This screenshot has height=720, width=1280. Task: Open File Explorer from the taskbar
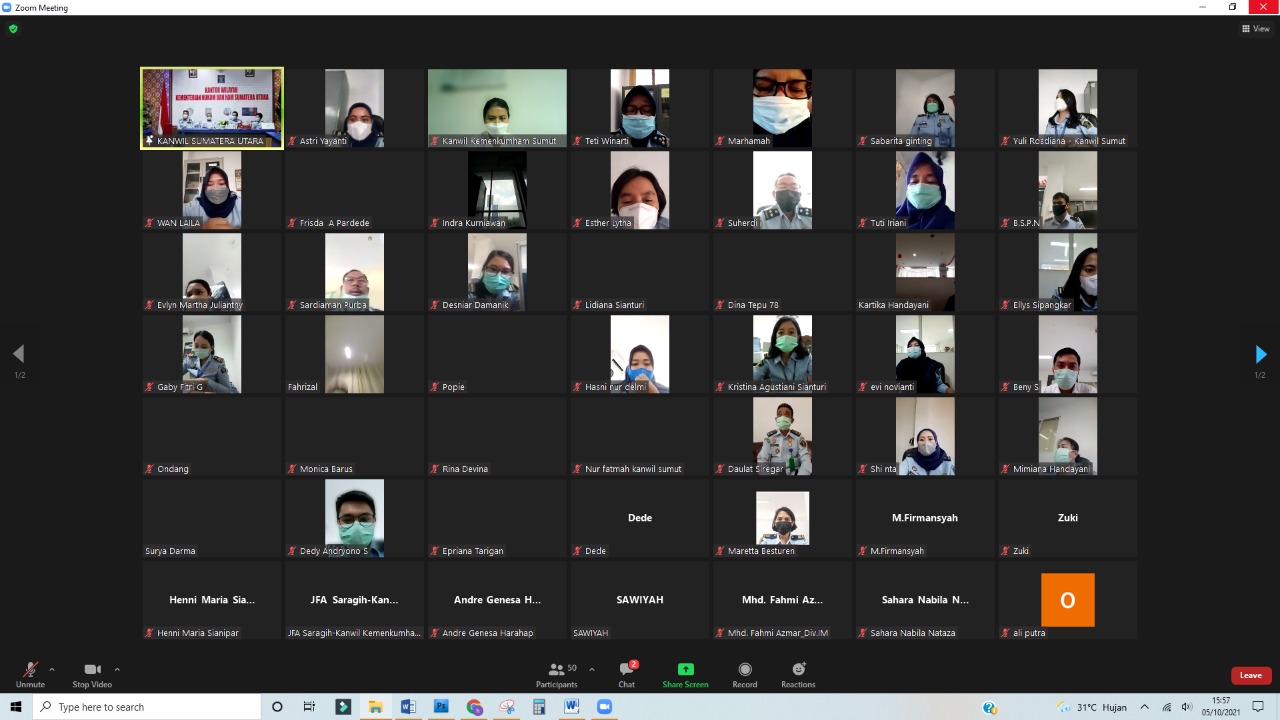(x=375, y=707)
